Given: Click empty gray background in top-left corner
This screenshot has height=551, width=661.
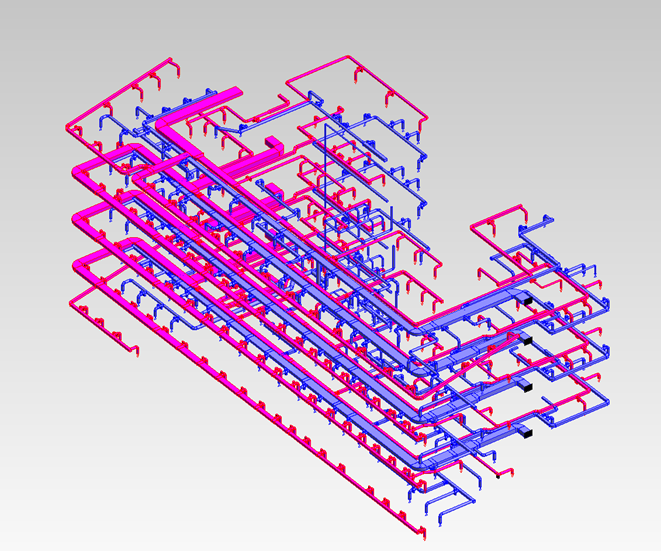Looking at the screenshot, I should click(30, 30).
